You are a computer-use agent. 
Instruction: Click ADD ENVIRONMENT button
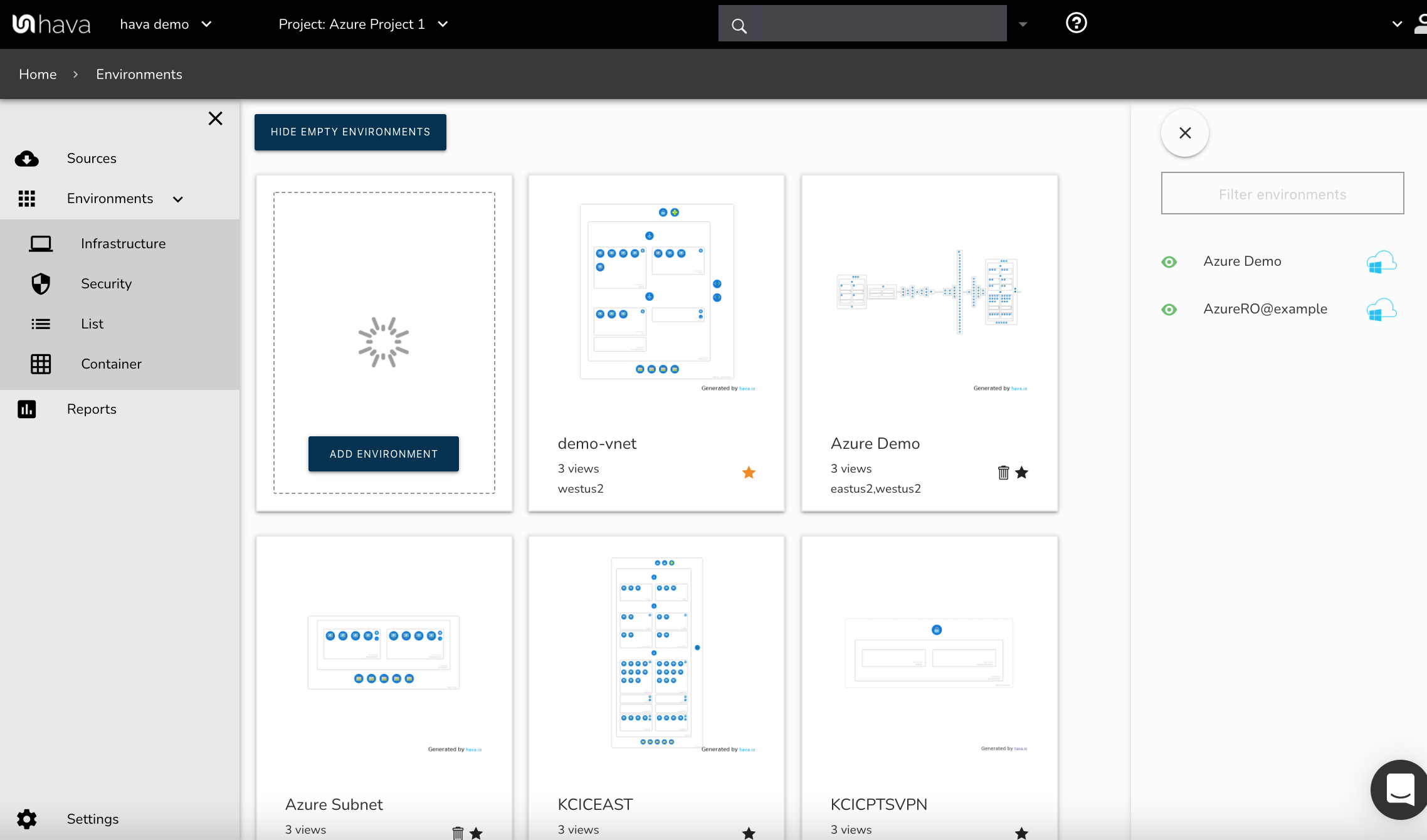[x=384, y=454]
